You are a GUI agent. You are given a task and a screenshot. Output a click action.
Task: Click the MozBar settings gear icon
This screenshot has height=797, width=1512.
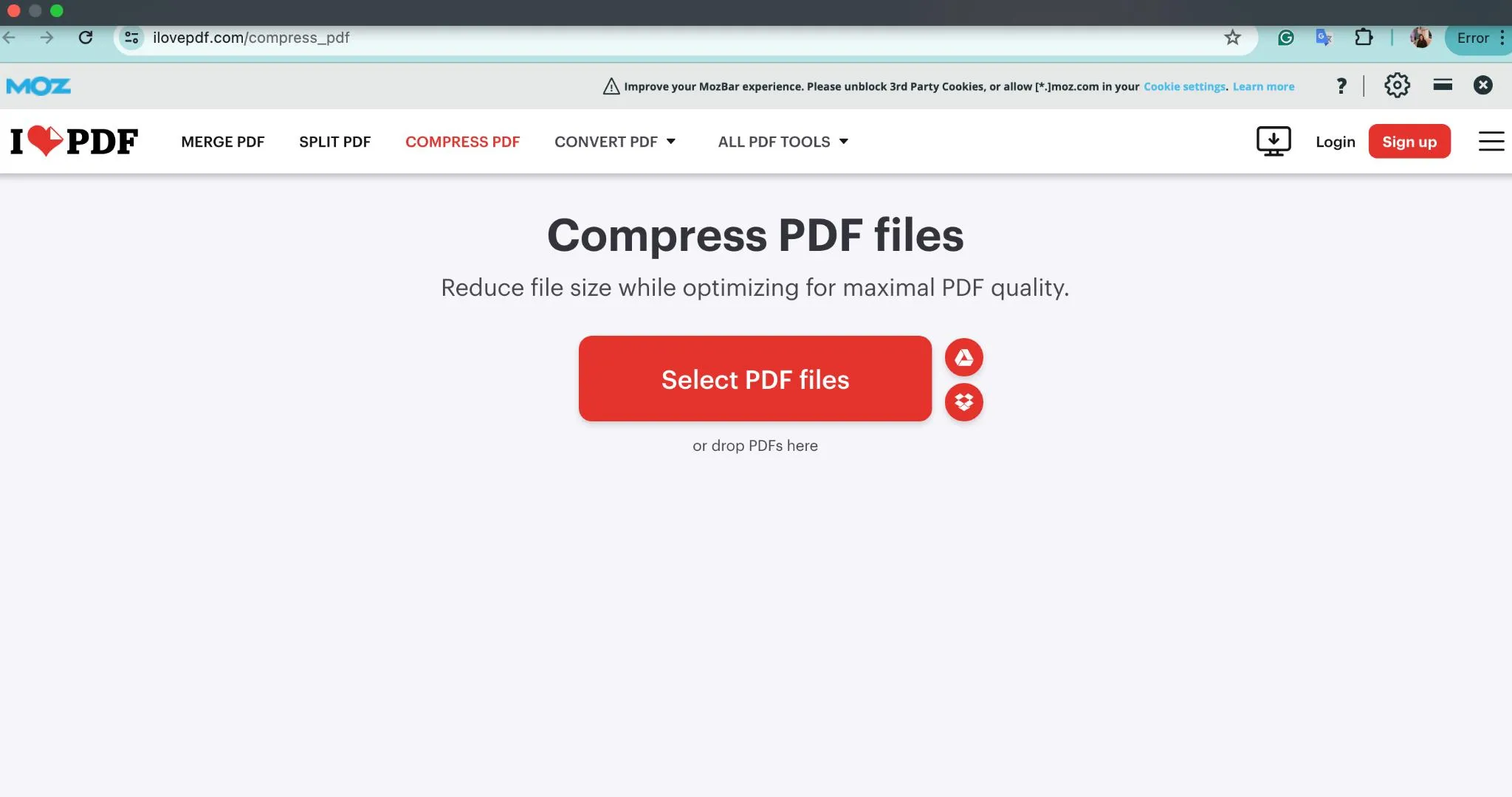[x=1396, y=85]
